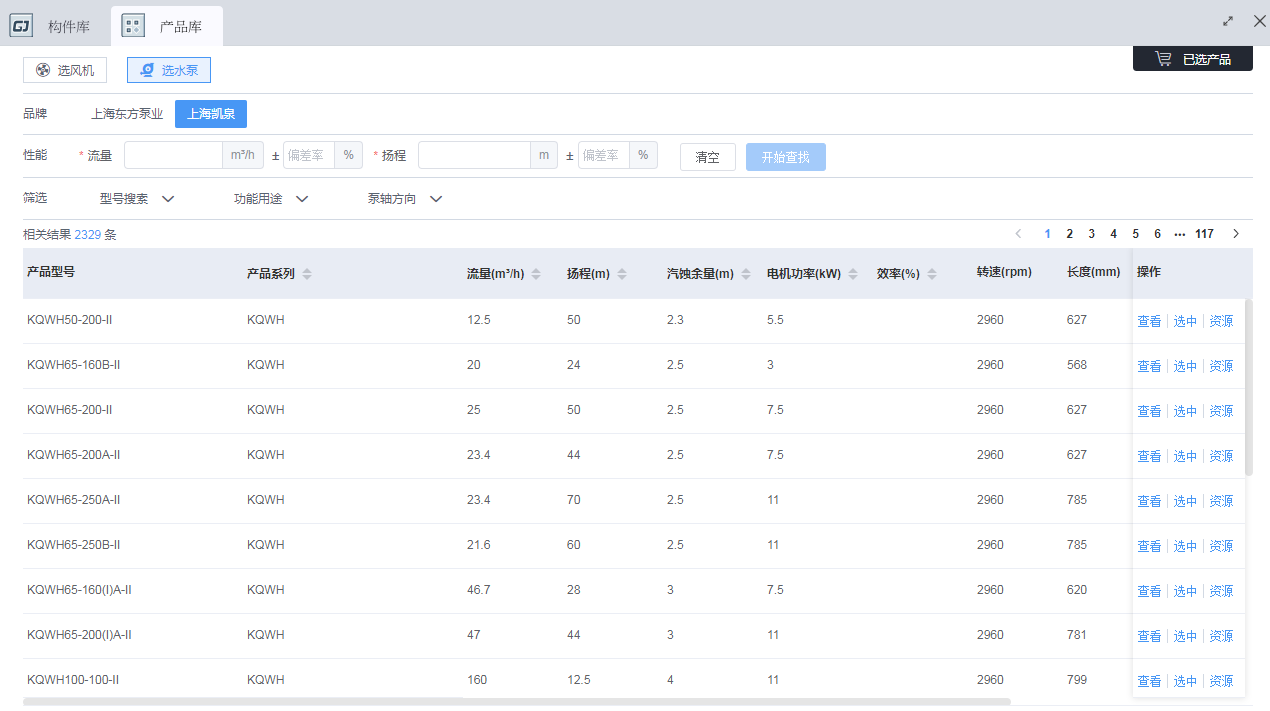Click 查看 for KQWH65-200A-II
This screenshot has width=1270, height=711.
coord(1149,456)
